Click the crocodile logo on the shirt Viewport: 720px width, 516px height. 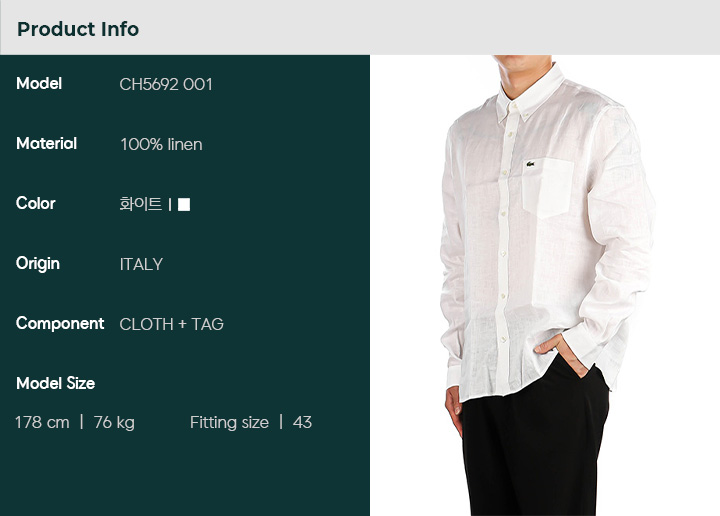[x=530, y=164]
